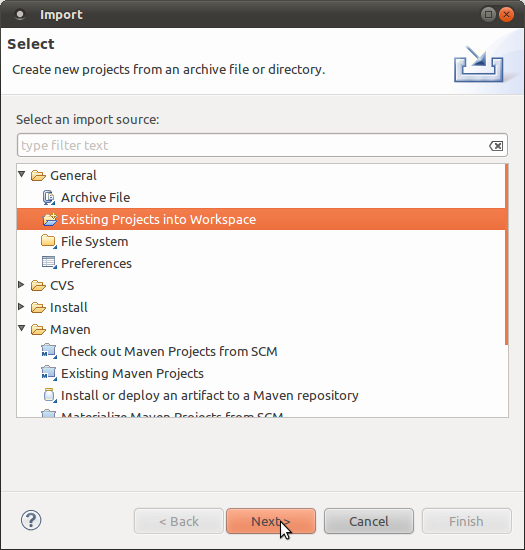Click the Cancel button
525x550 pixels.
coord(369,521)
